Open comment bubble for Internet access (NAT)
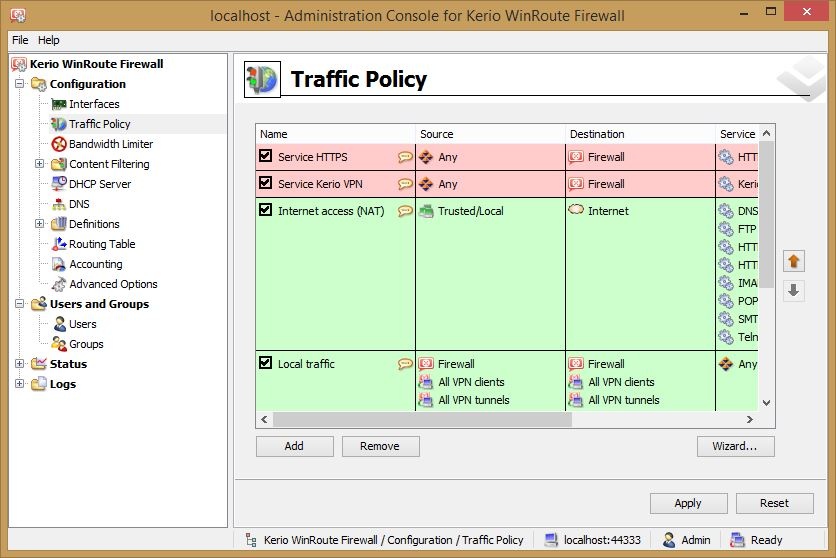This screenshot has width=836, height=558. click(x=405, y=211)
